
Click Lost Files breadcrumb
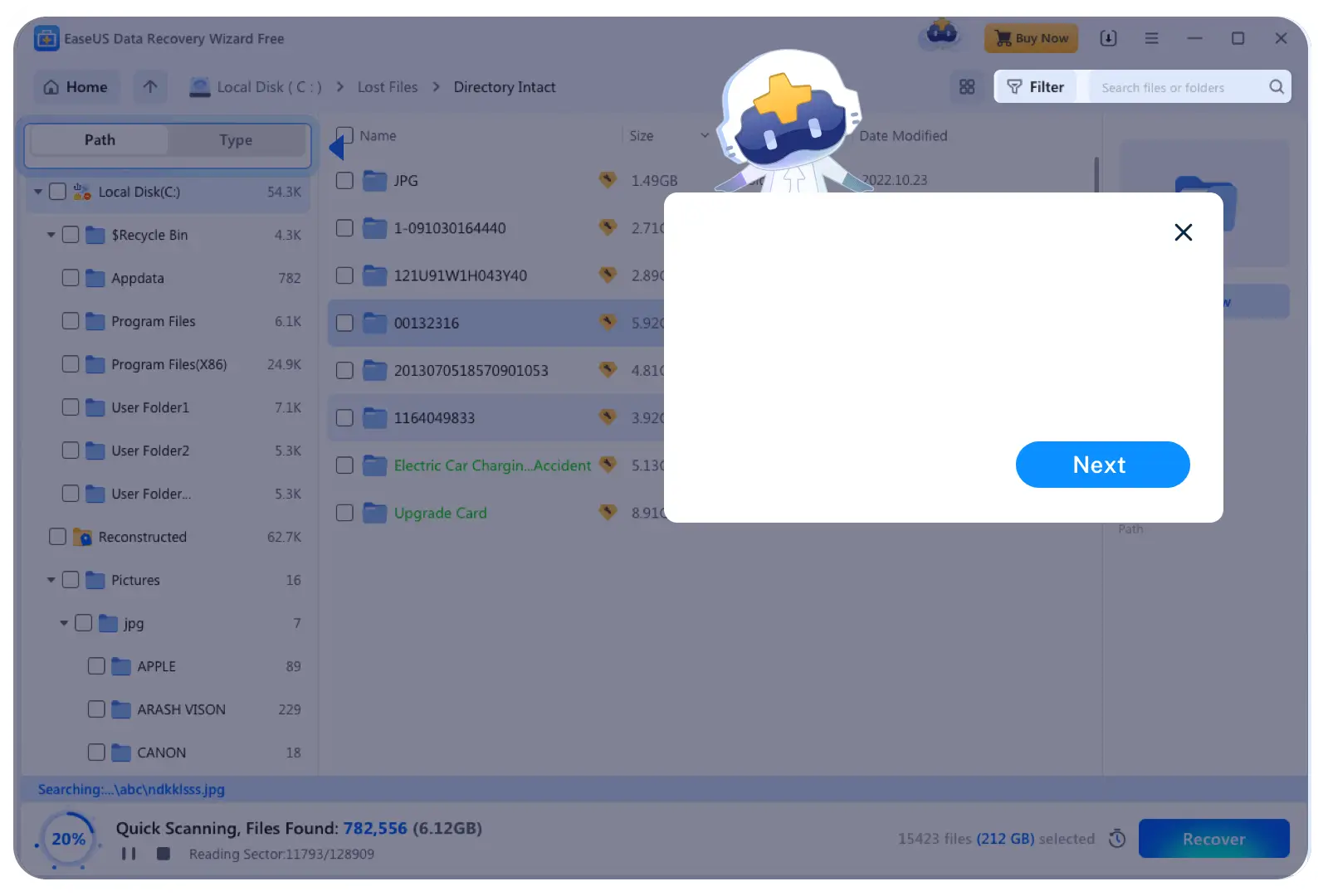(x=388, y=87)
